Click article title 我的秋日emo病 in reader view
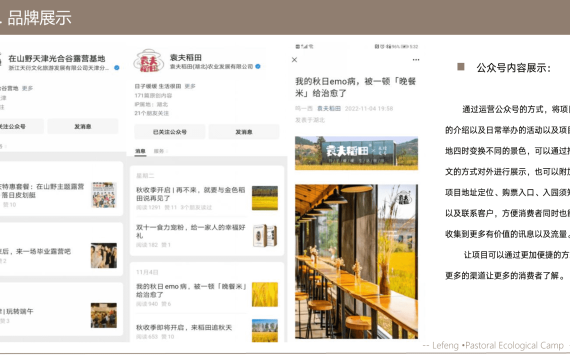This screenshot has width=570, height=360. tap(356, 87)
